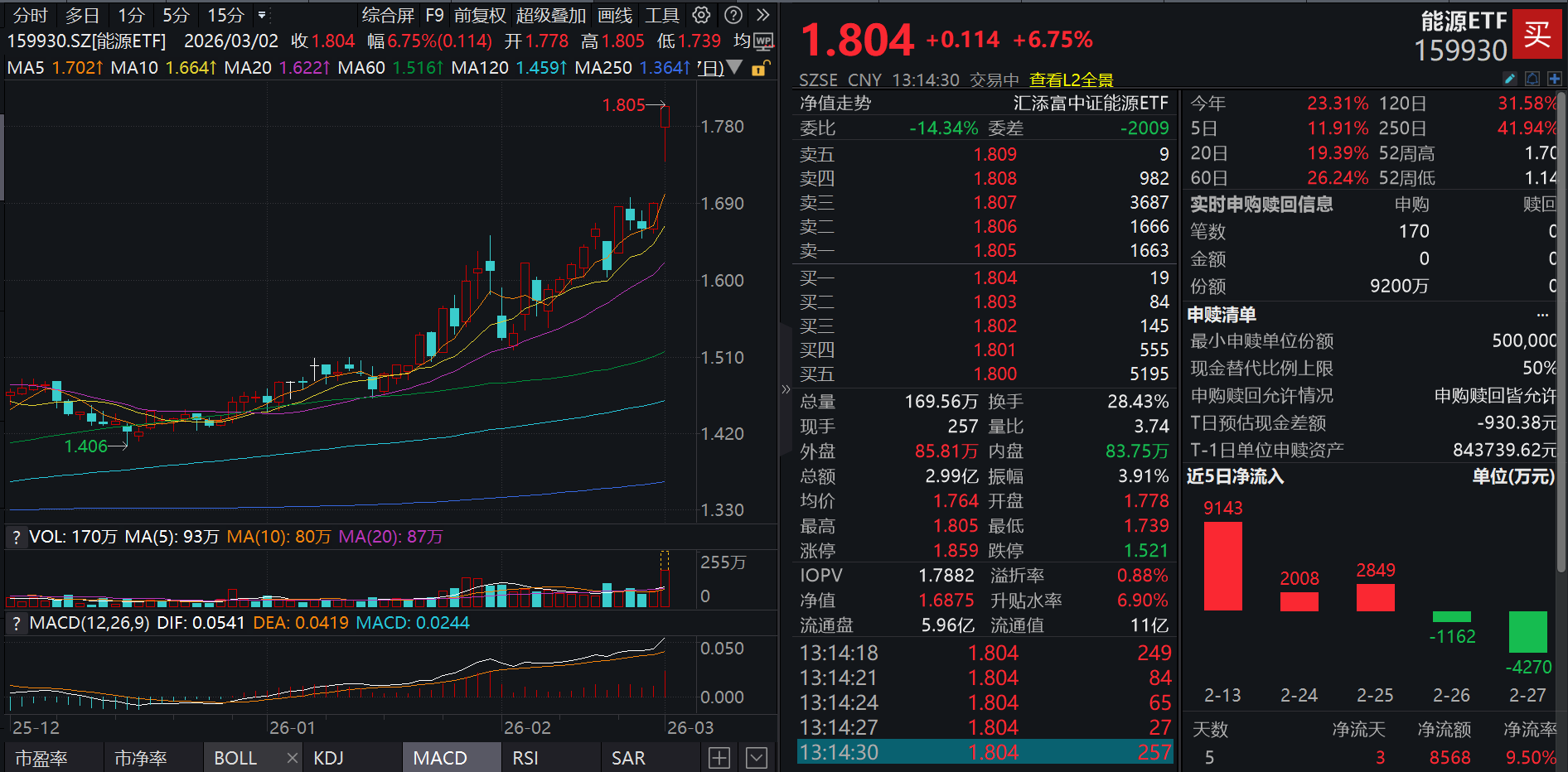Click the ? icon beside MACD(12,26,9)

[16, 624]
